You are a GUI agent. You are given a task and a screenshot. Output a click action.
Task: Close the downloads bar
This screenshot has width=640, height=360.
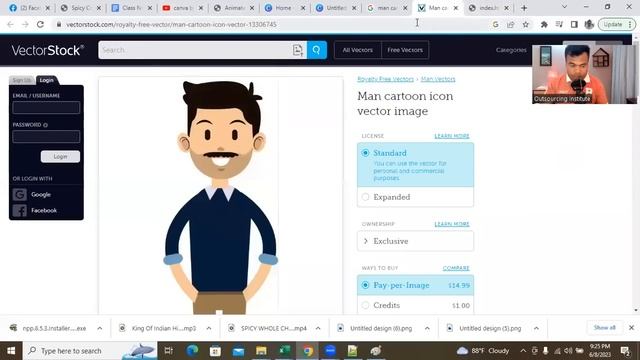631,328
